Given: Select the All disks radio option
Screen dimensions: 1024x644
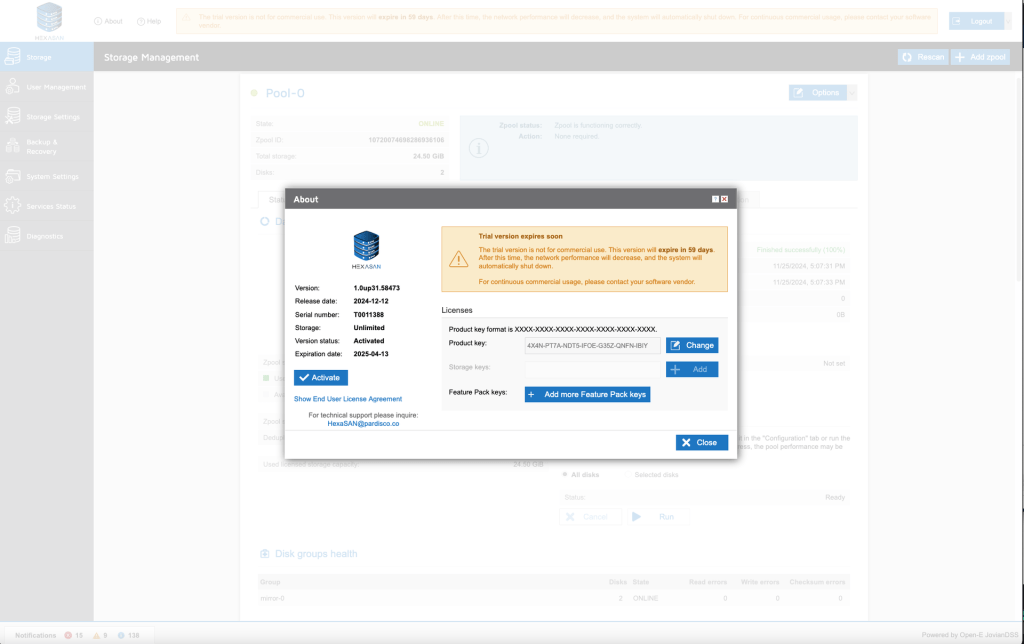Looking at the screenshot, I should click(x=563, y=474).
